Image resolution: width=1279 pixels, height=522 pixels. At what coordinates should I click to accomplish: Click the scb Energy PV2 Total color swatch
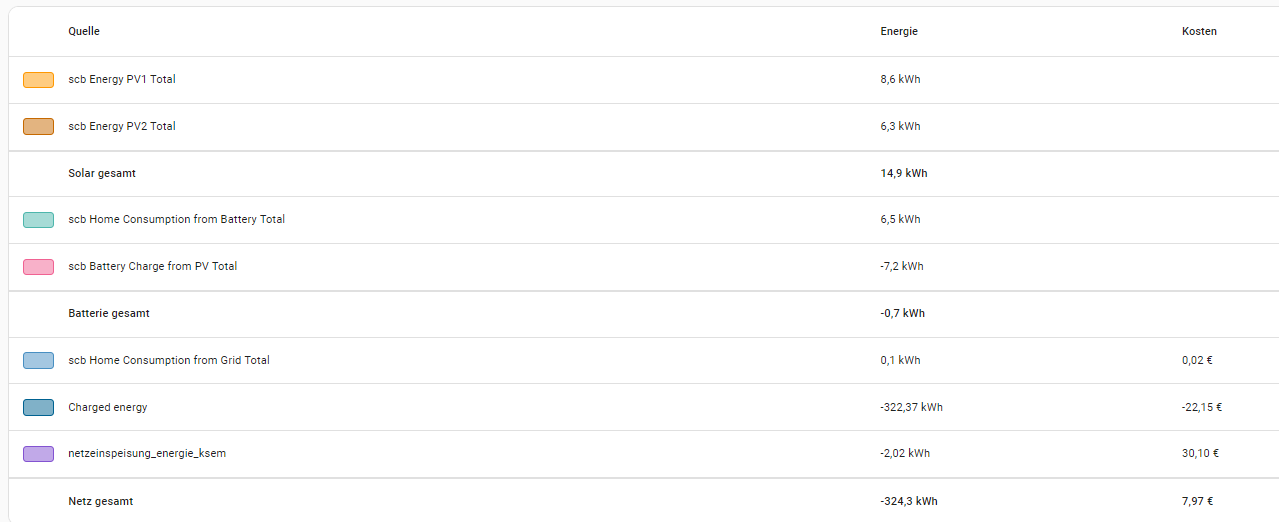coord(38,126)
